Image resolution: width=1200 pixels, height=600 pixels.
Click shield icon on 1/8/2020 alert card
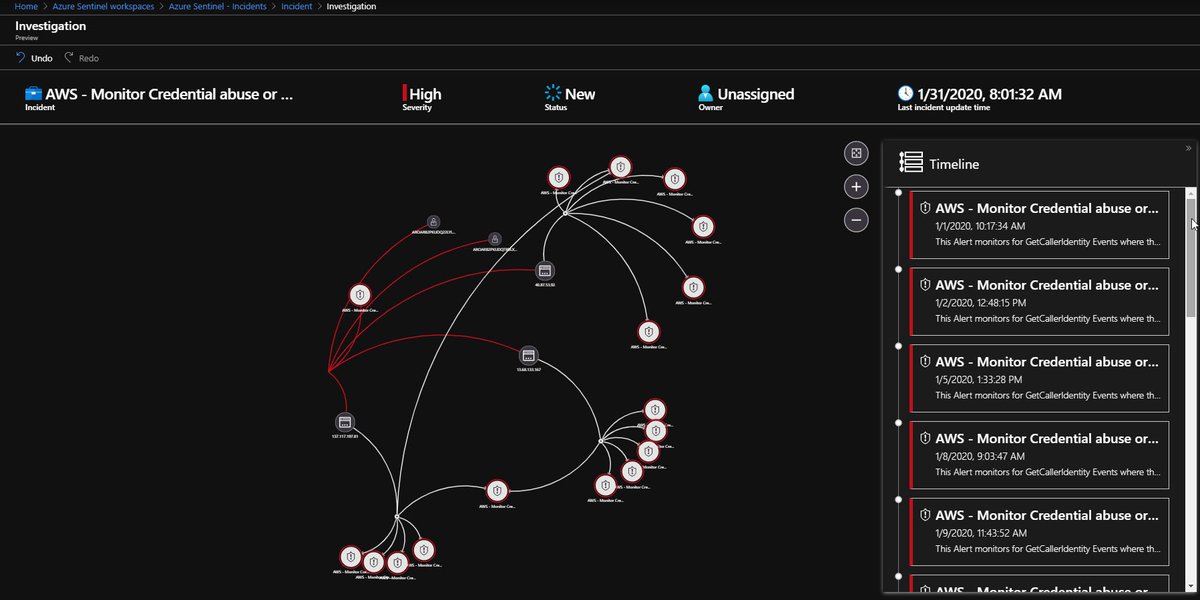[925, 439]
